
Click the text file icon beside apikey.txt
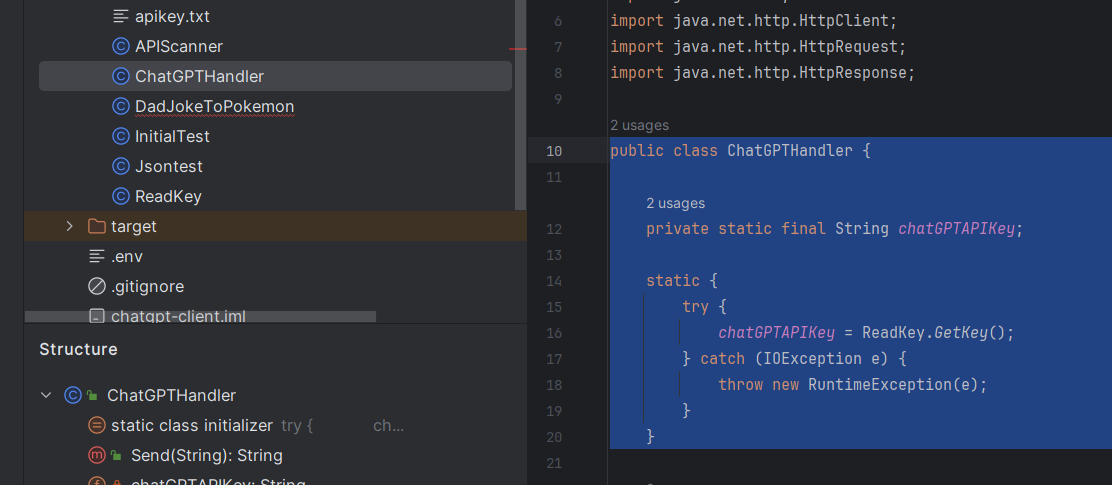(121, 16)
